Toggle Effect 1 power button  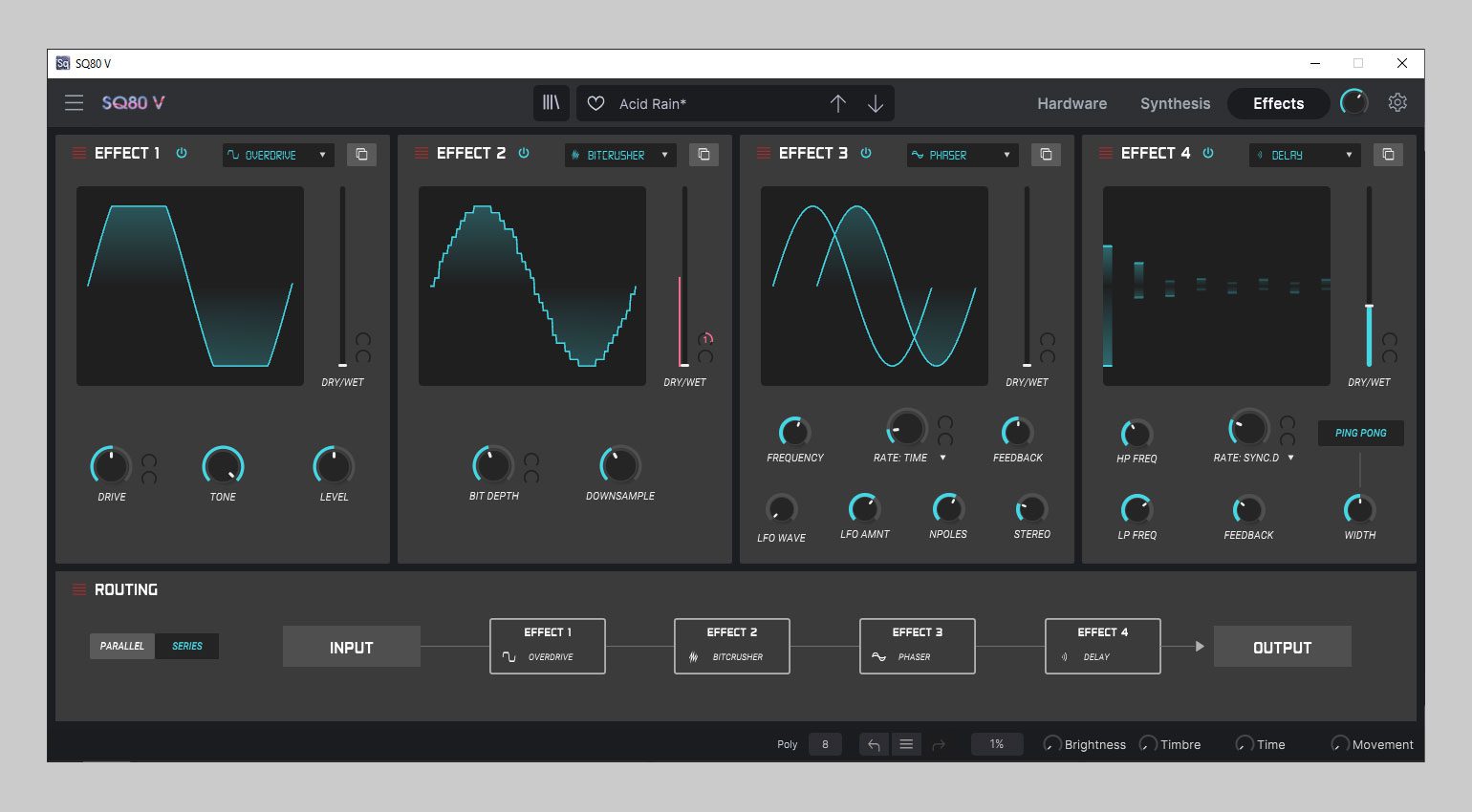(182, 152)
